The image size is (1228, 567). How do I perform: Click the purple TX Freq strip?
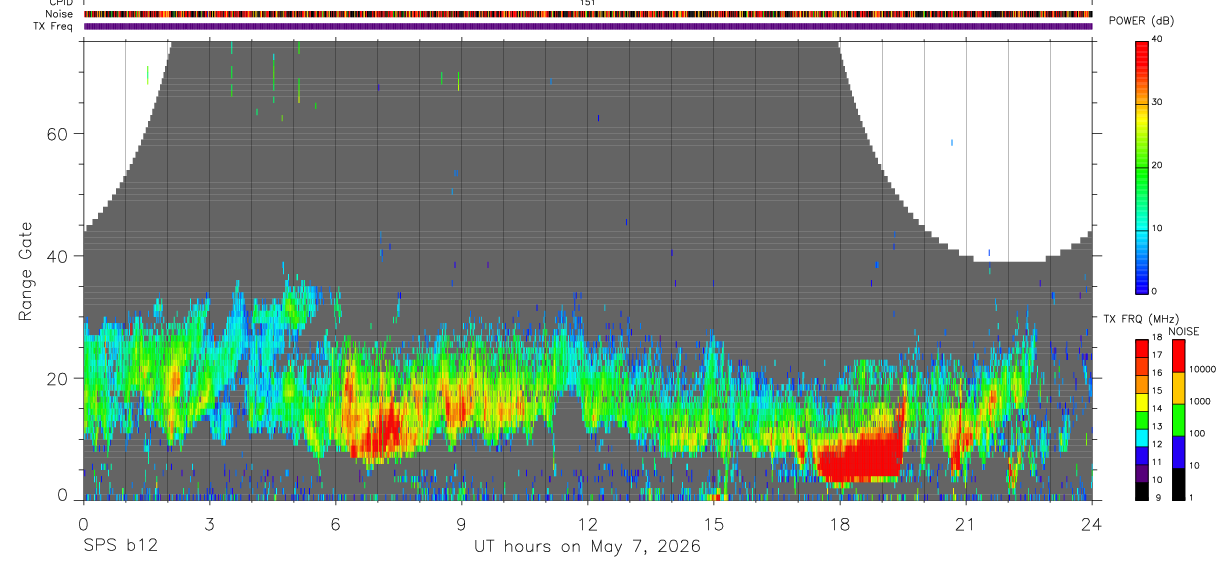click(x=588, y=26)
